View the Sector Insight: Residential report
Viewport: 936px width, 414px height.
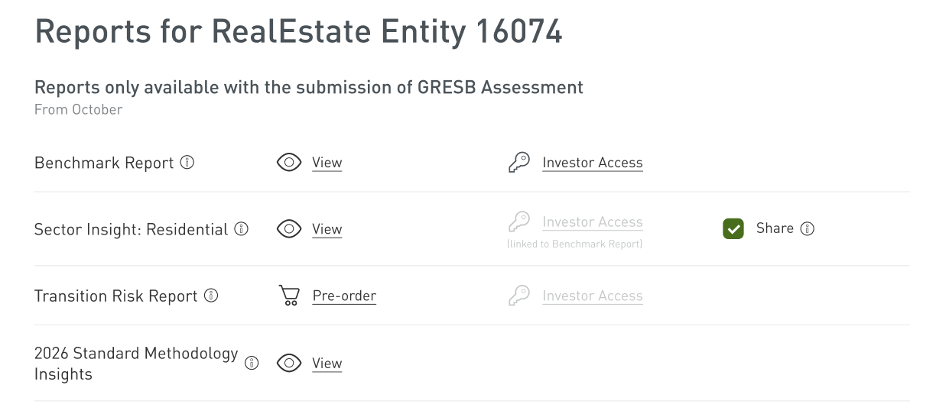pyautogui.click(x=327, y=229)
